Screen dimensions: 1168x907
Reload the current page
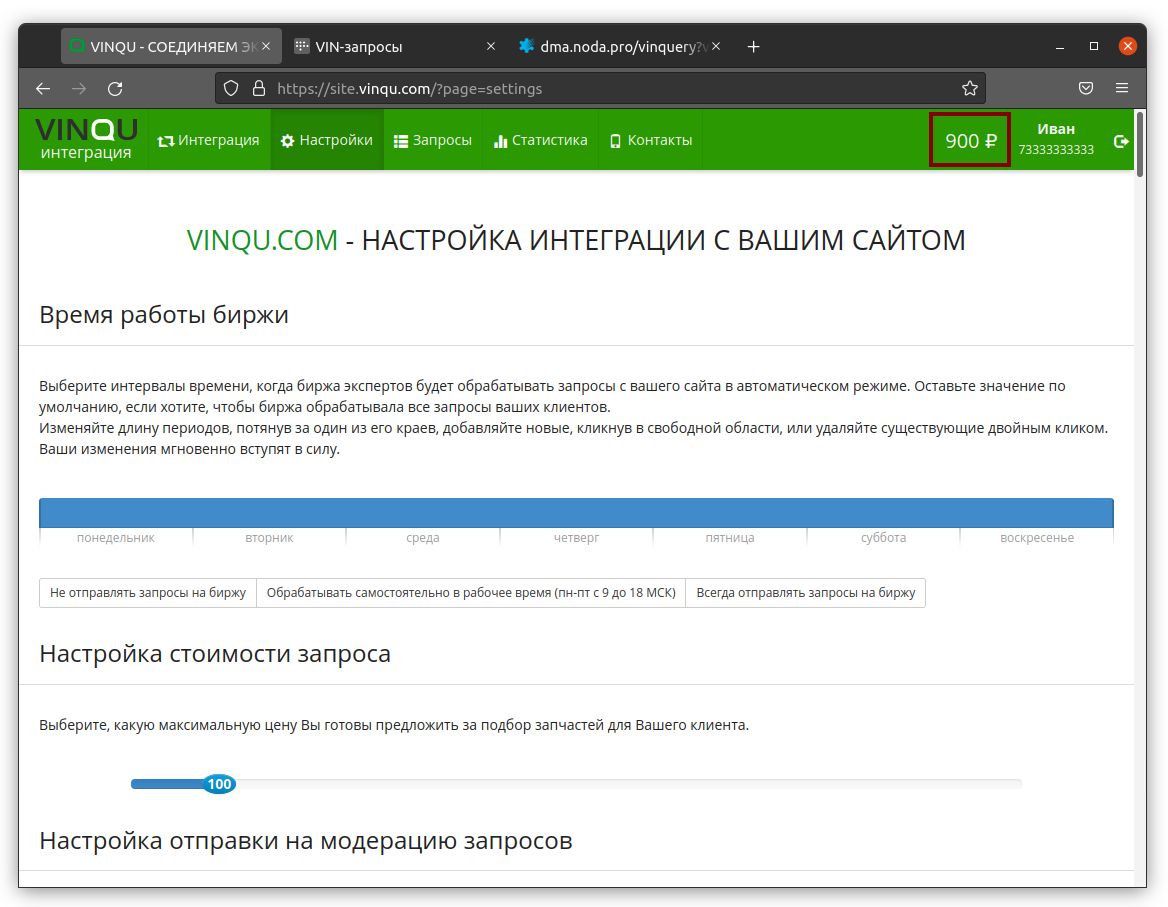coord(115,89)
